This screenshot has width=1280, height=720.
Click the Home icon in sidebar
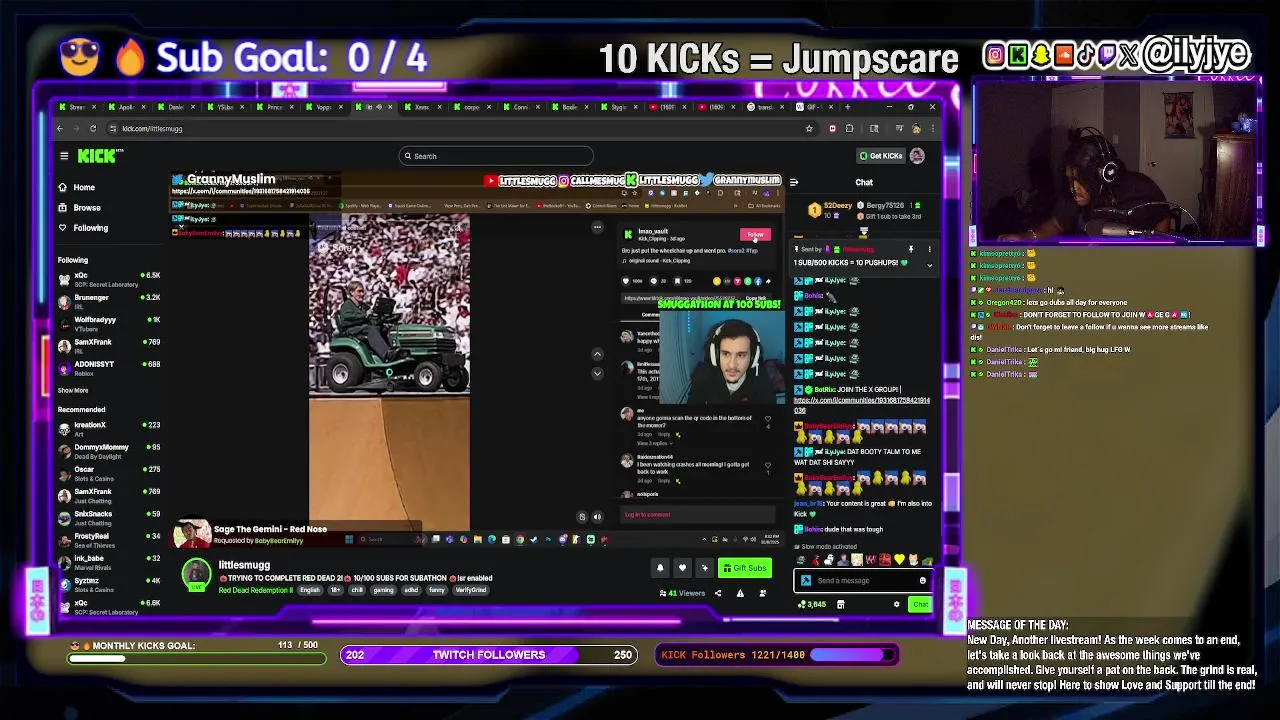[x=63, y=187]
